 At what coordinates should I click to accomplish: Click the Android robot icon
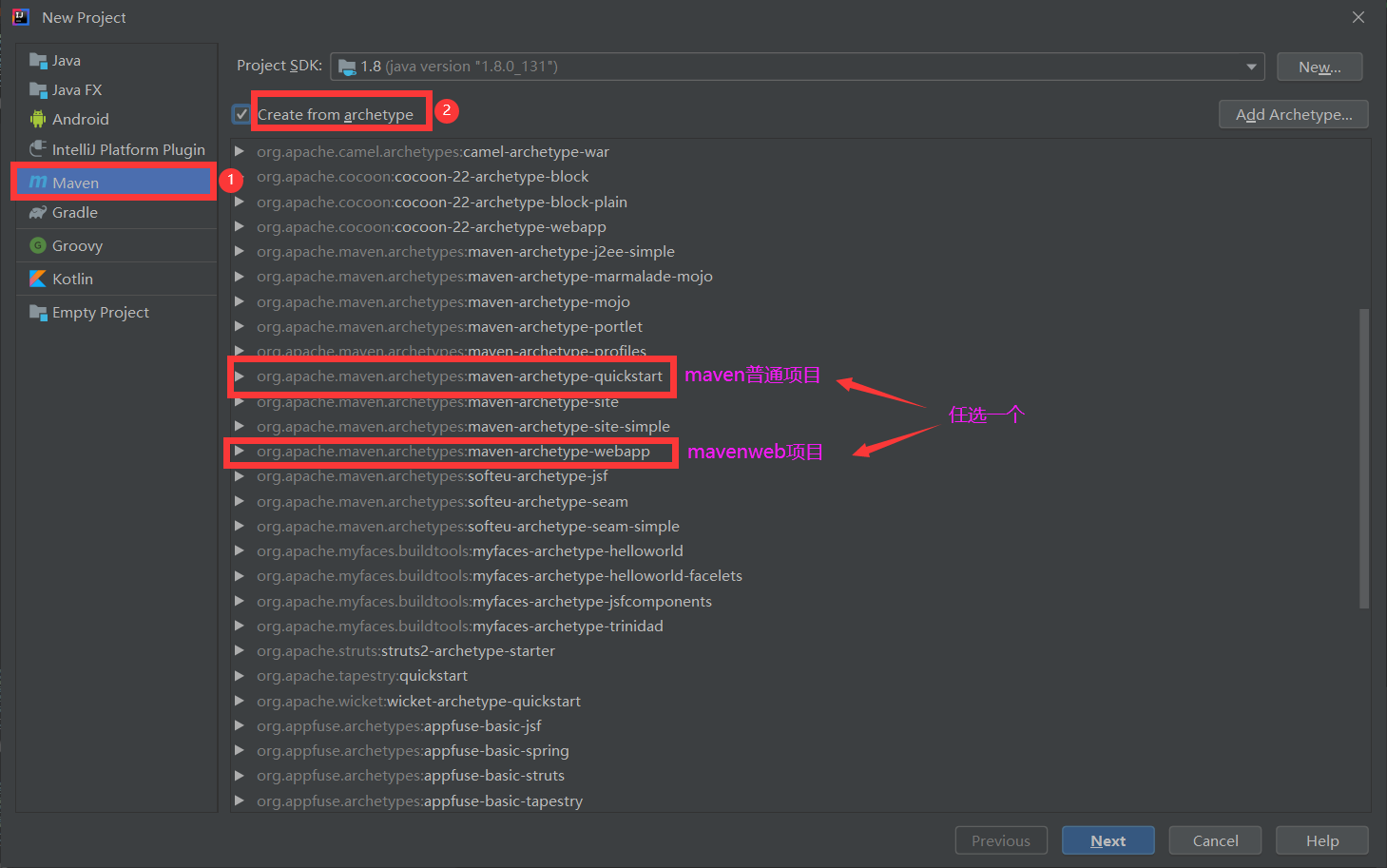(x=38, y=119)
